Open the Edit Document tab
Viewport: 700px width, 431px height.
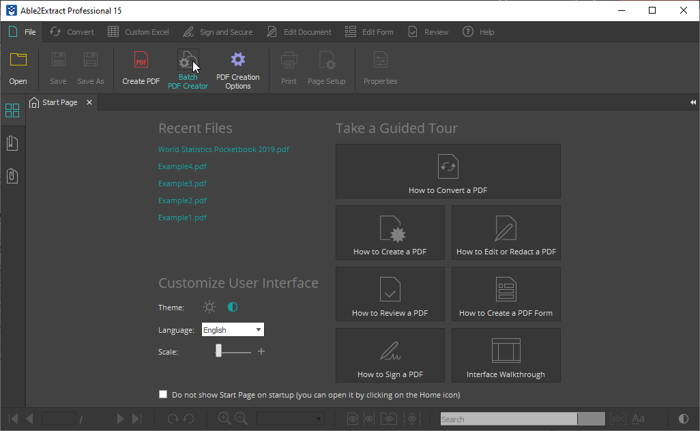point(300,32)
